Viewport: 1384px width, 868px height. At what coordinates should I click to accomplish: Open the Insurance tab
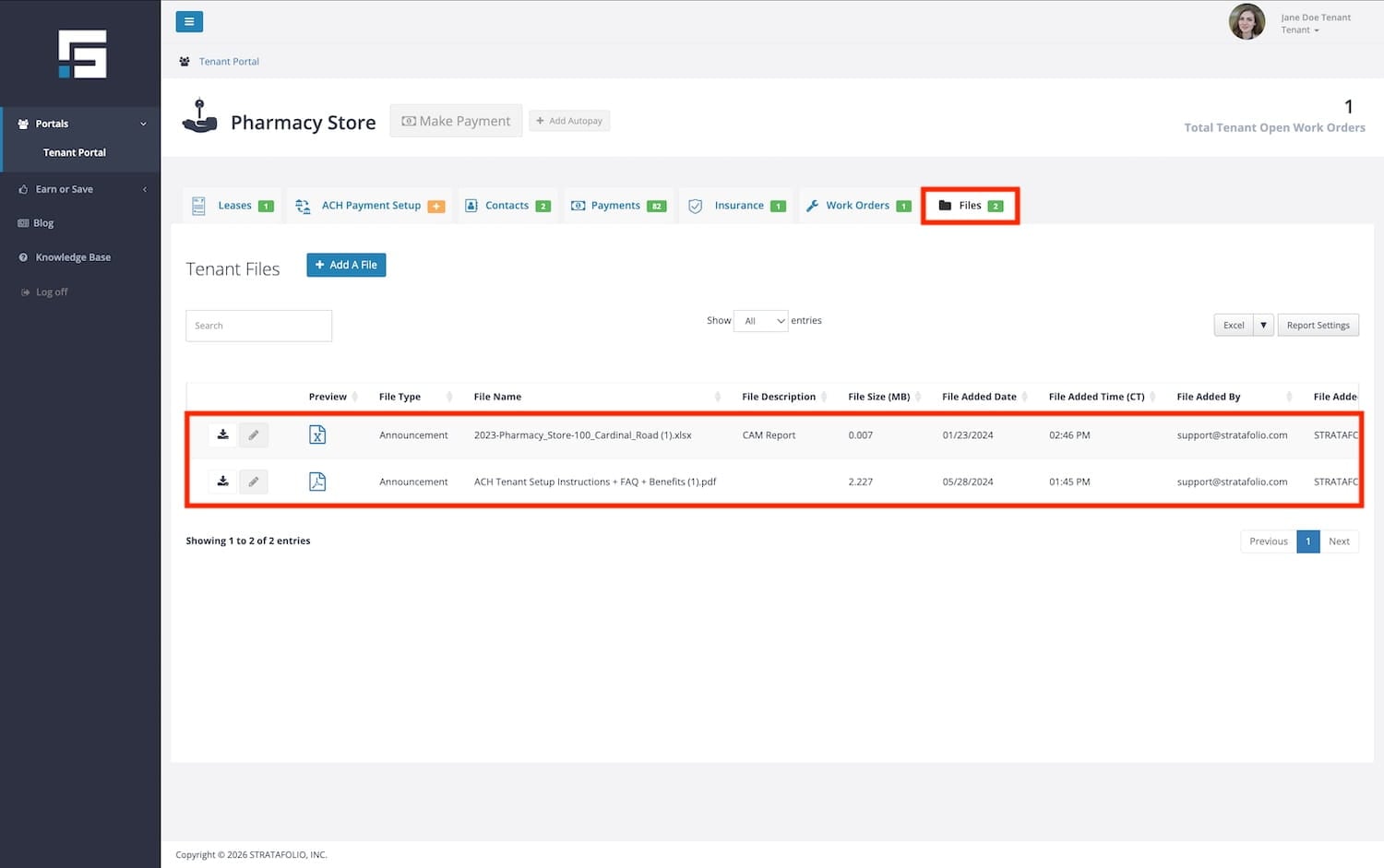coord(739,206)
